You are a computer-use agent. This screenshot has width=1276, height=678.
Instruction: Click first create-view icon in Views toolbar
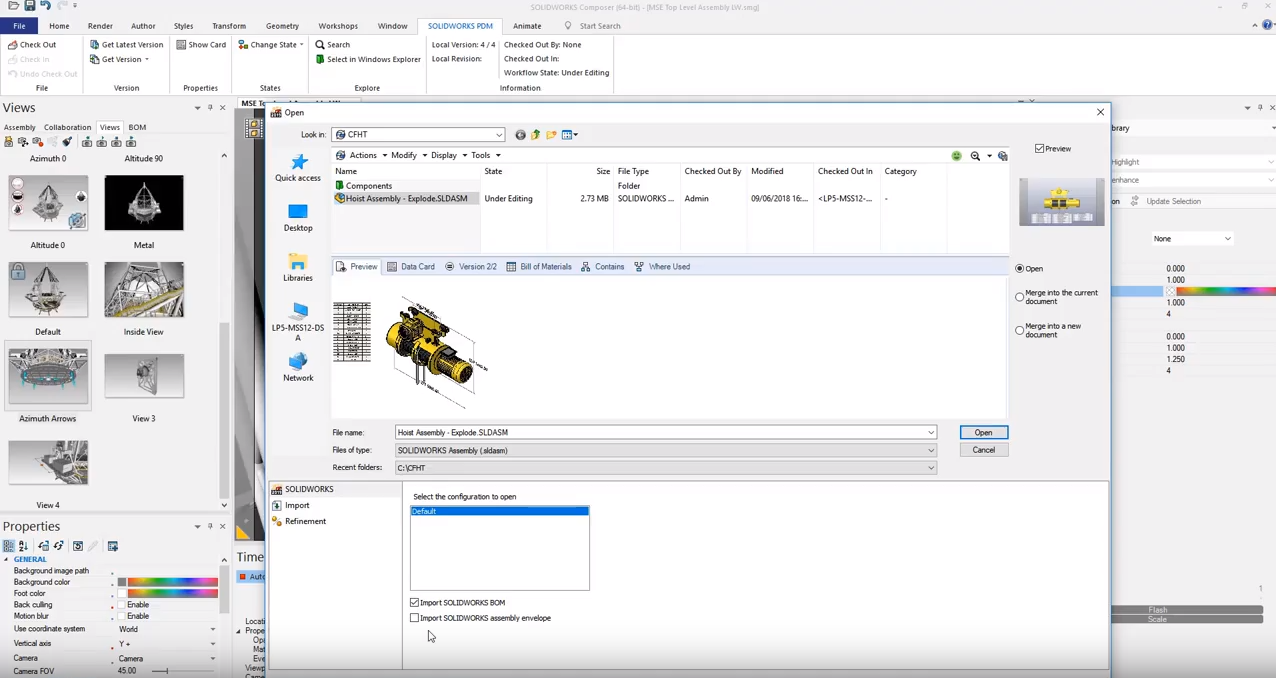point(9,142)
